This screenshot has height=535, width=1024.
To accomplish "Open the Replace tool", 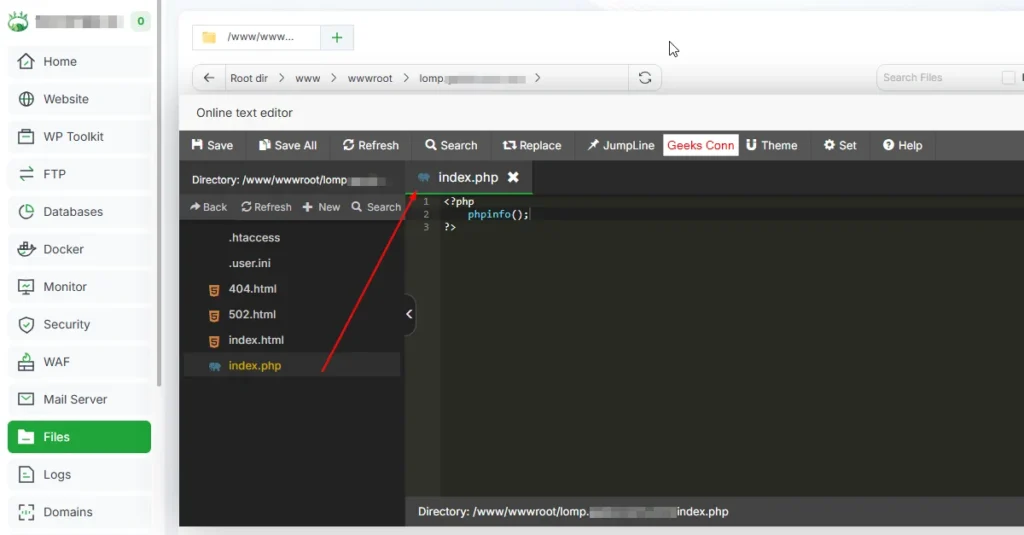I will (x=532, y=146).
